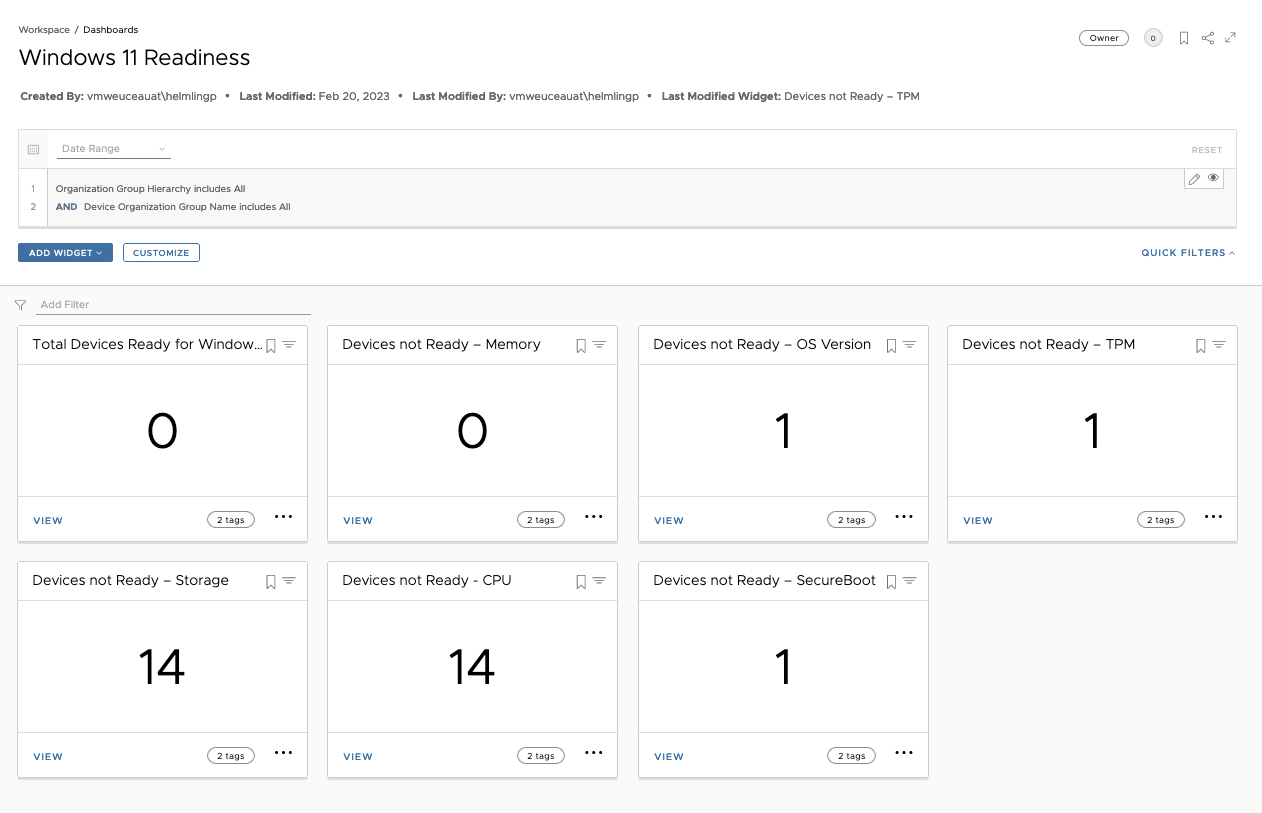The width and height of the screenshot is (1262, 813).
Task: Go to Dashboards in the breadcrumb
Action: pos(111,30)
